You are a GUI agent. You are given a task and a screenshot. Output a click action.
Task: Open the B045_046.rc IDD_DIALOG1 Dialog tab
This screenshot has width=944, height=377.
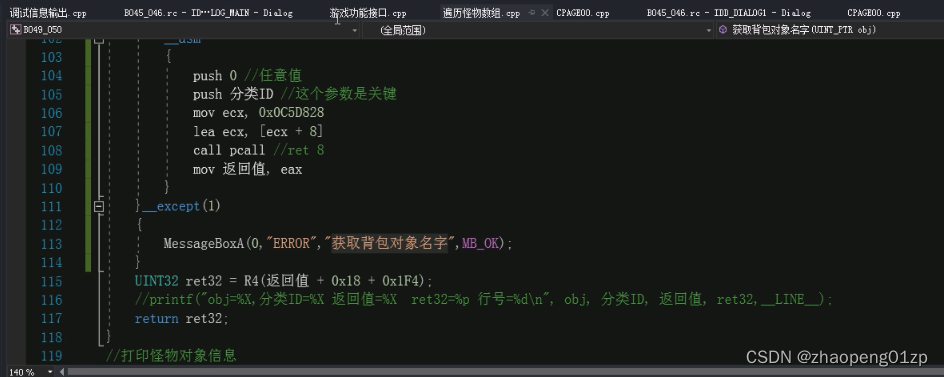tap(728, 13)
